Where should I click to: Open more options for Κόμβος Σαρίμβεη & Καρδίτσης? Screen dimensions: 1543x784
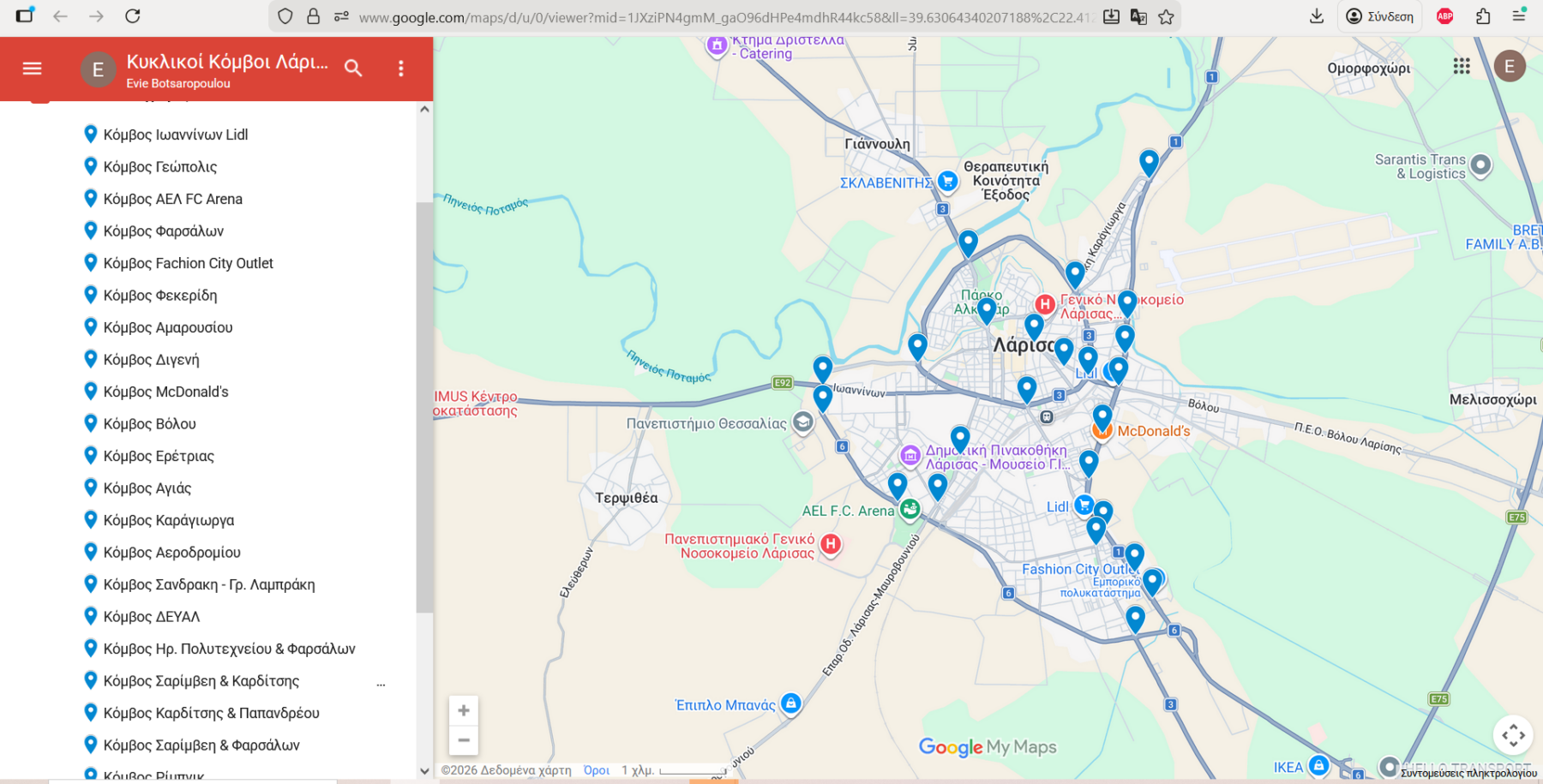click(x=381, y=682)
